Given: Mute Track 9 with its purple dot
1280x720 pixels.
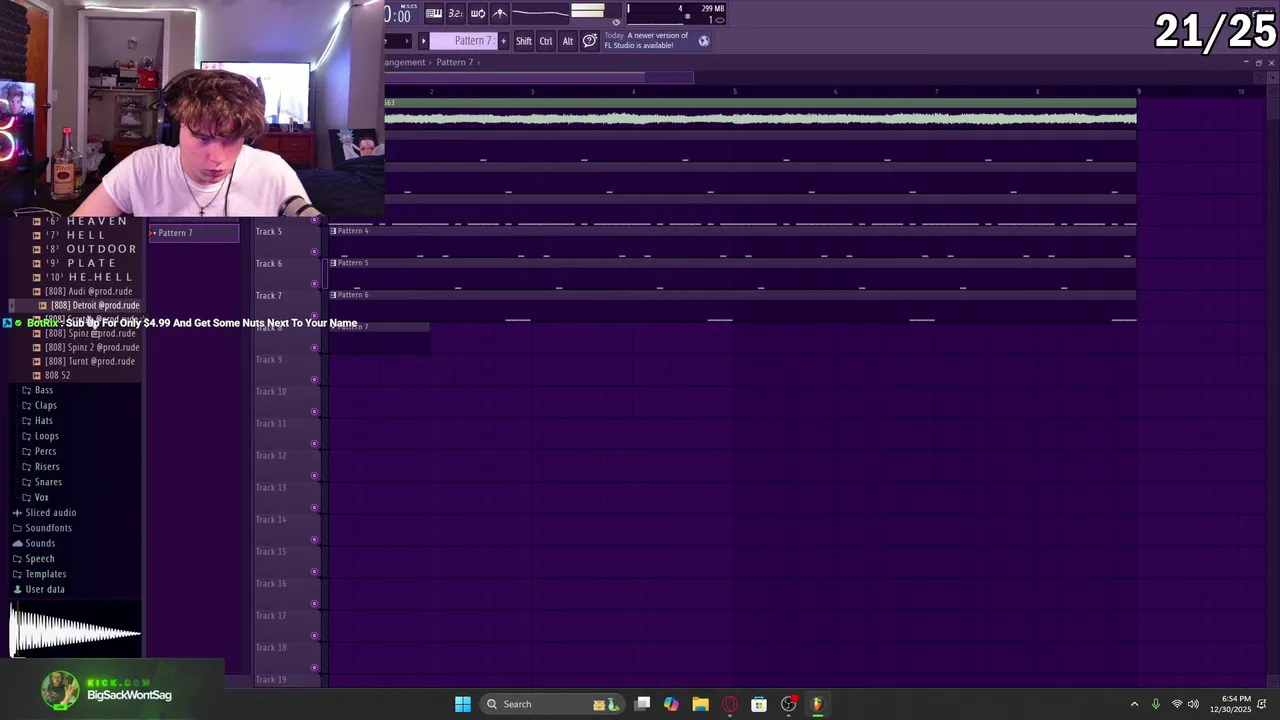Looking at the screenshot, I should coord(315,380).
